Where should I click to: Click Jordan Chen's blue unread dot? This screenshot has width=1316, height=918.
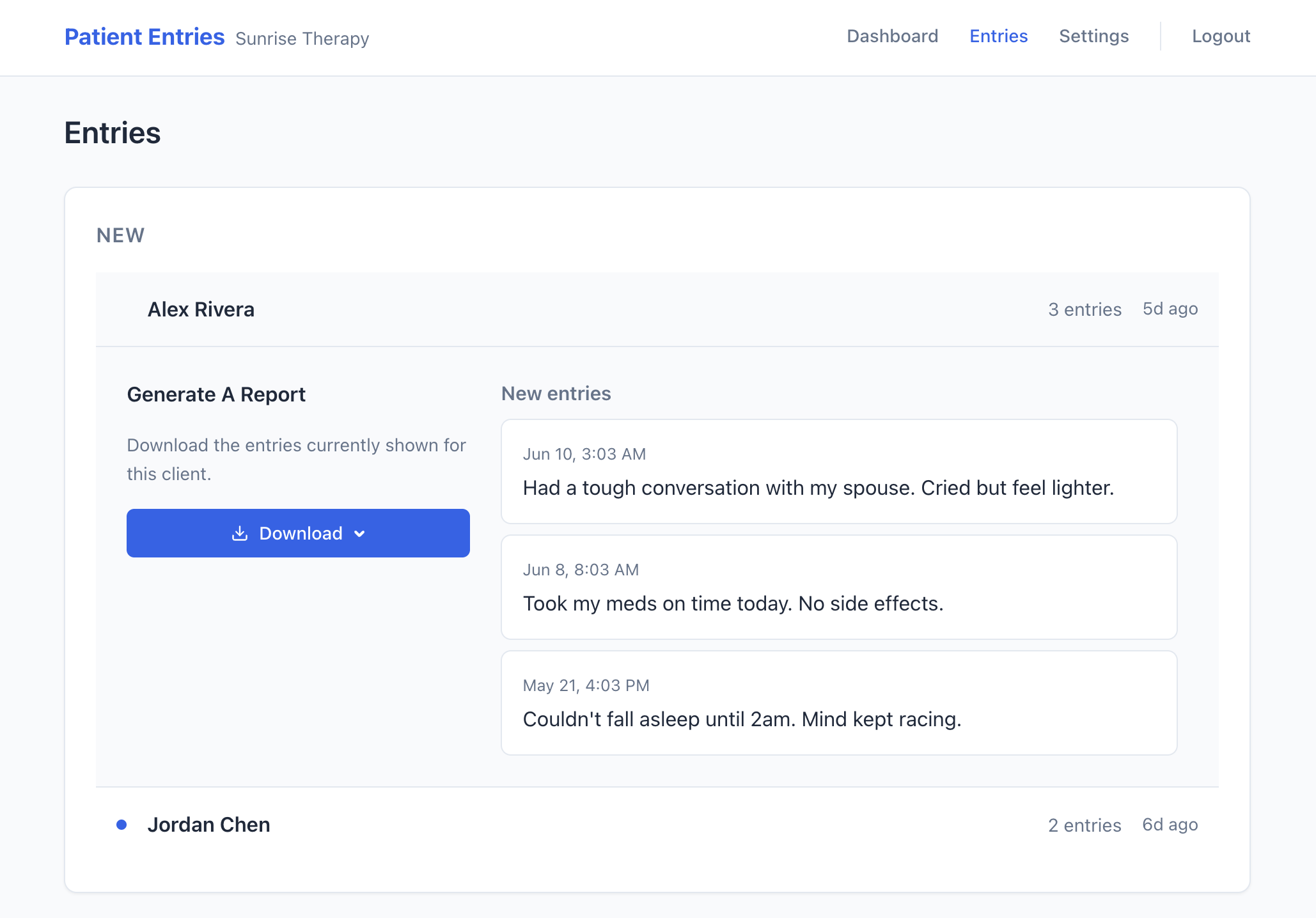point(121,825)
